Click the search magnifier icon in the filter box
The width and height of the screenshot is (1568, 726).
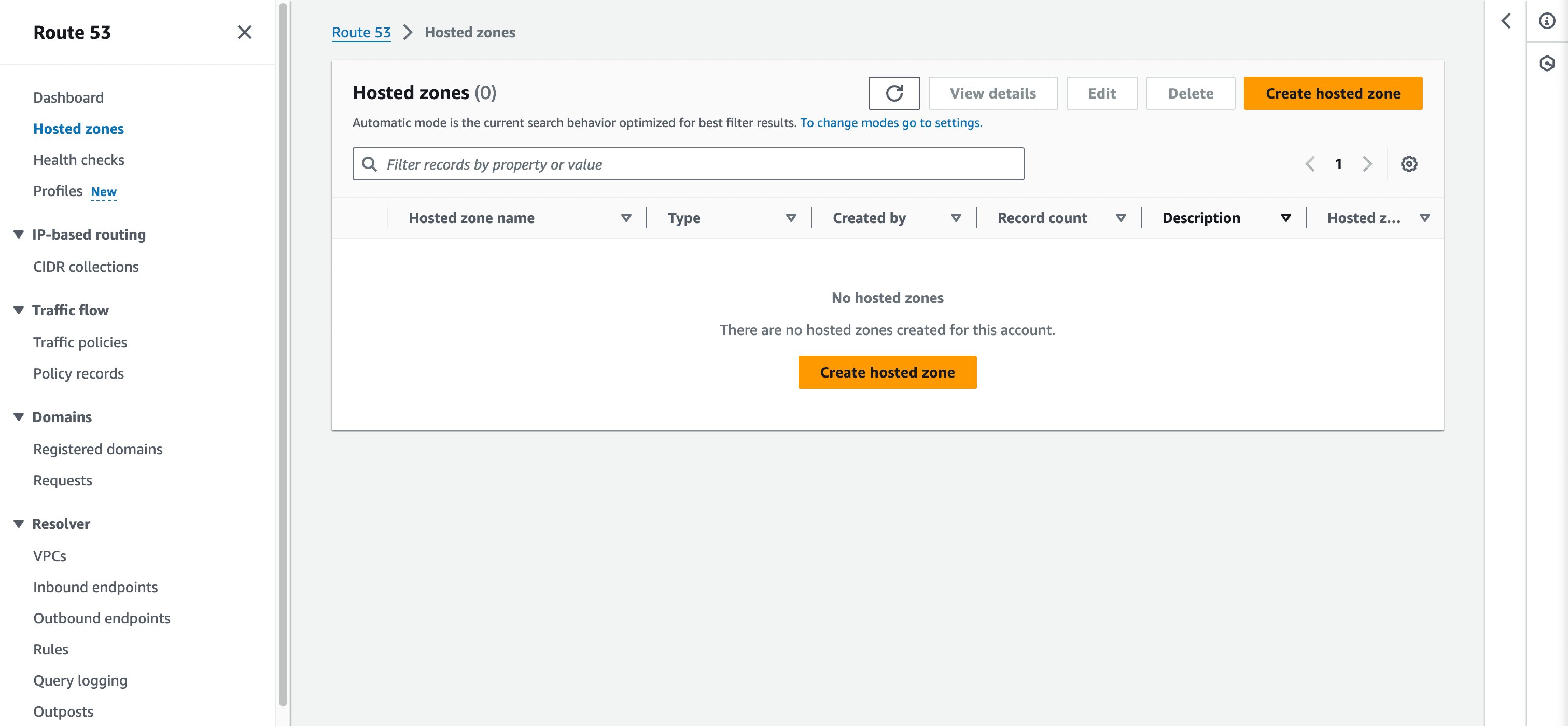click(x=370, y=164)
